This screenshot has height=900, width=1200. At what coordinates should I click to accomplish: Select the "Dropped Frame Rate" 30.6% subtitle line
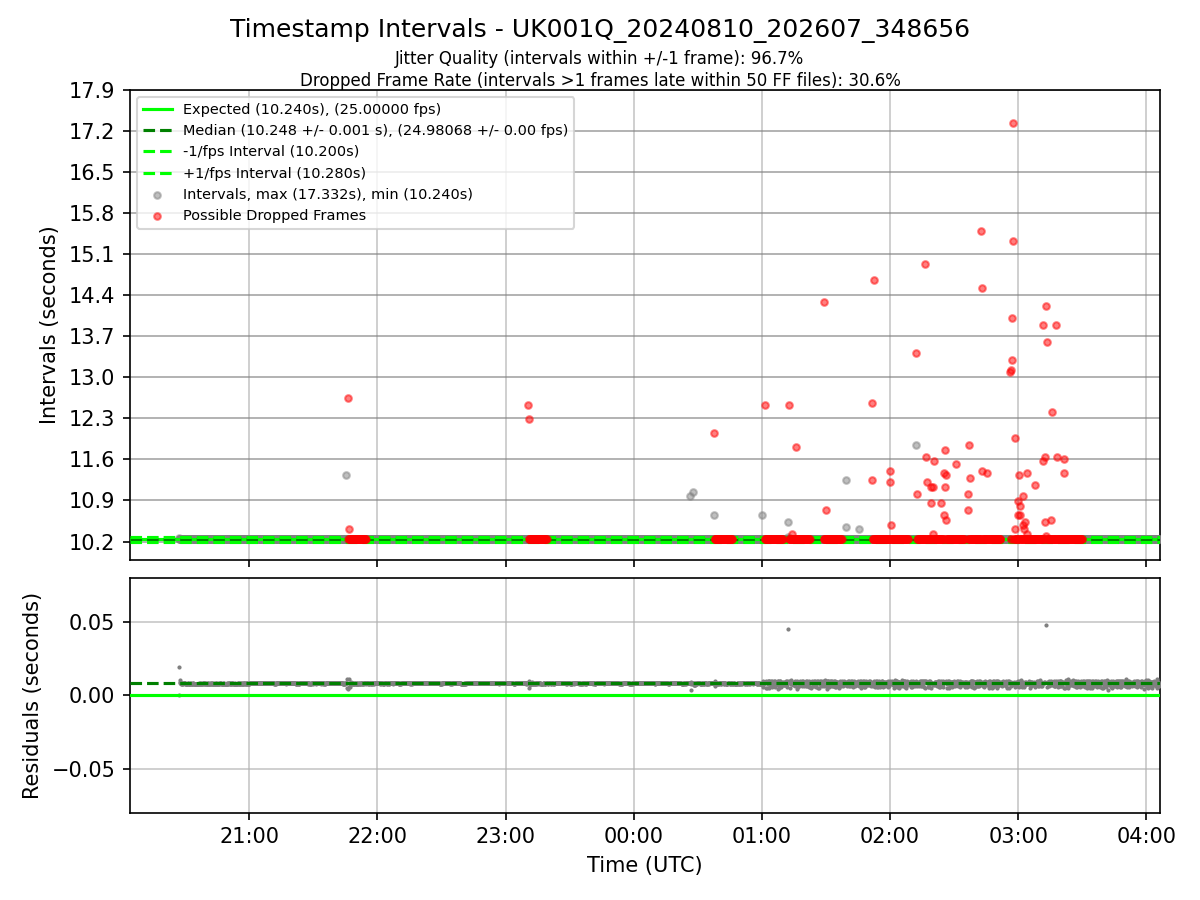[x=600, y=80]
